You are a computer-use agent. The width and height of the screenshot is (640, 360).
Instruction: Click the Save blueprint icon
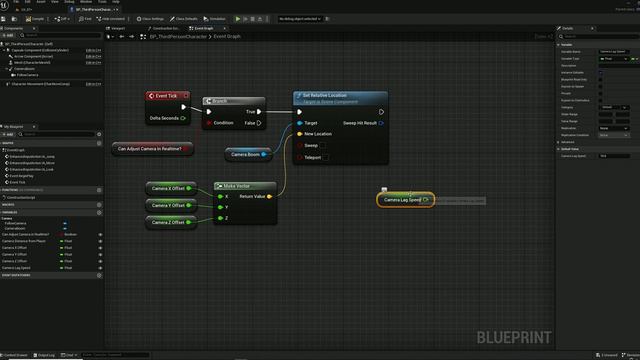pyautogui.click(x=3, y=19)
